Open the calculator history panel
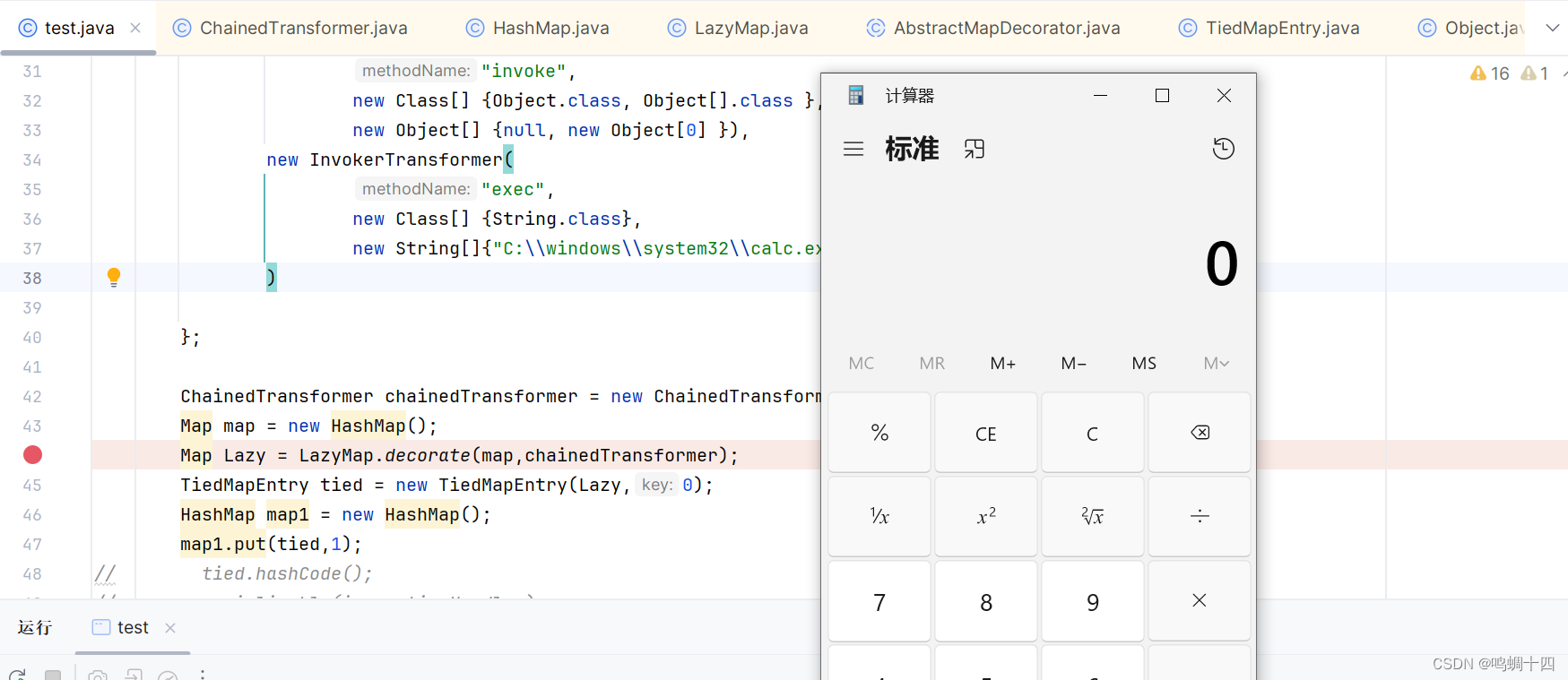The width and height of the screenshot is (1568, 680). pos(1224,149)
